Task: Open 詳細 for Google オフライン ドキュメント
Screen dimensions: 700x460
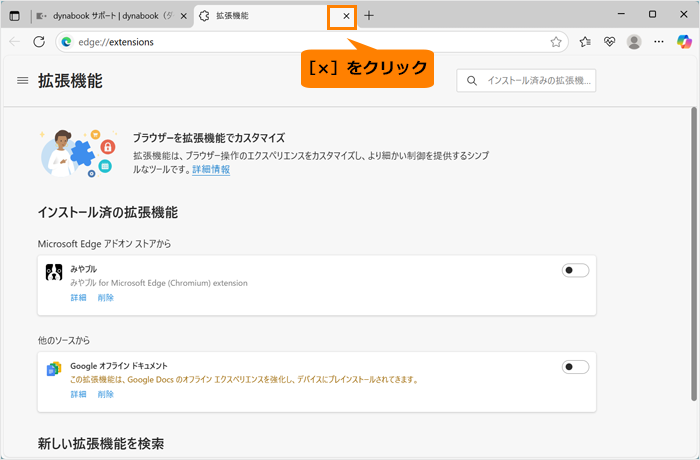Action: [x=78, y=394]
